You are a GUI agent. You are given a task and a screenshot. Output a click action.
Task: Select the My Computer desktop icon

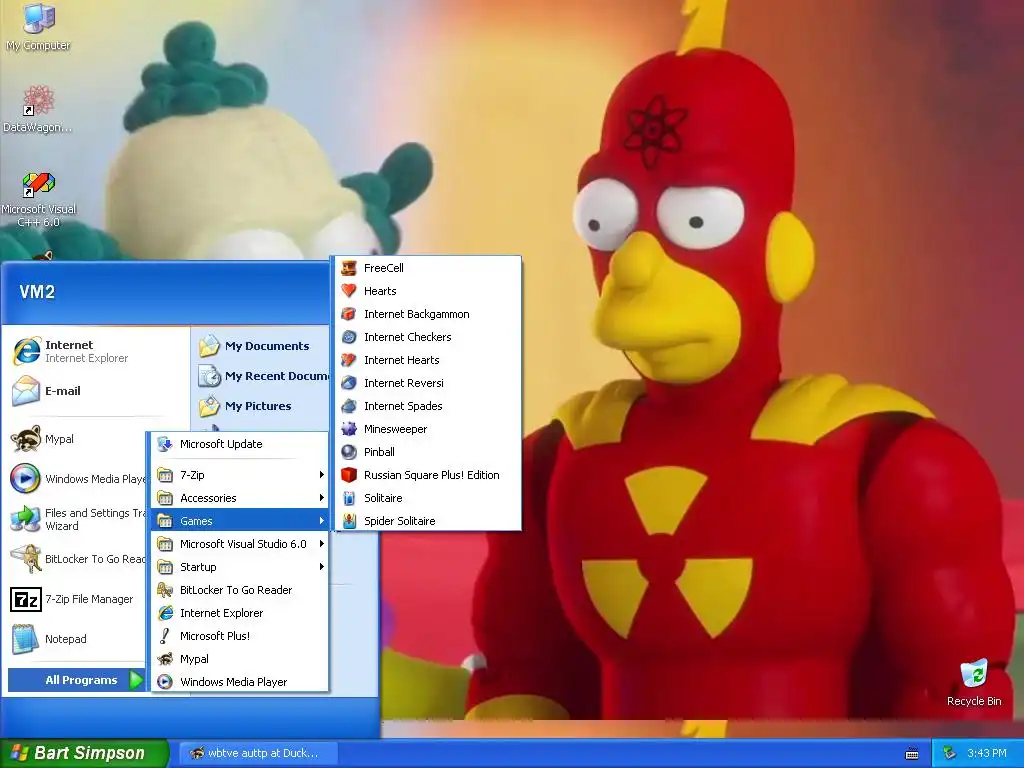pyautogui.click(x=38, y=26)
